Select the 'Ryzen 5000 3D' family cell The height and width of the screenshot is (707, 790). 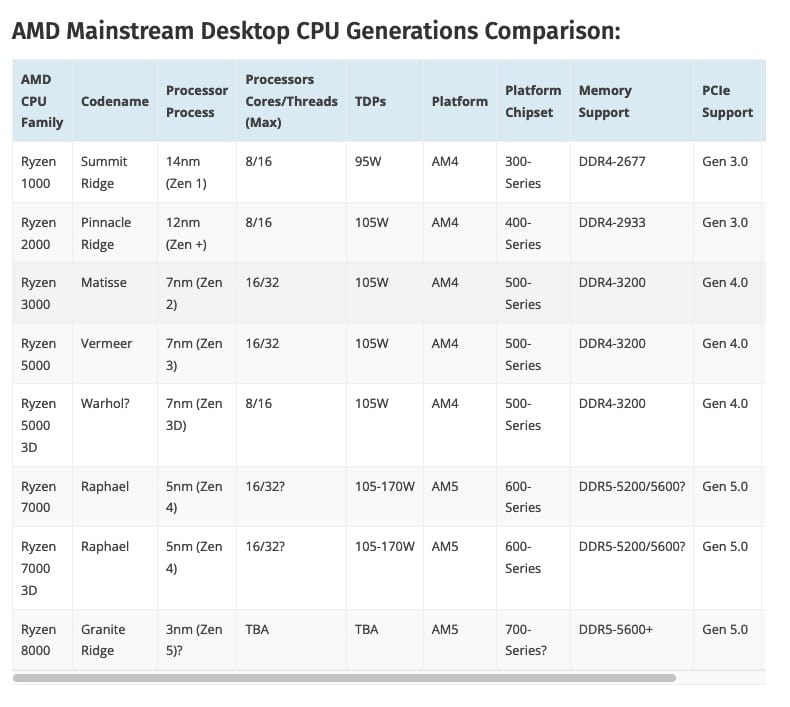[42, 425]
